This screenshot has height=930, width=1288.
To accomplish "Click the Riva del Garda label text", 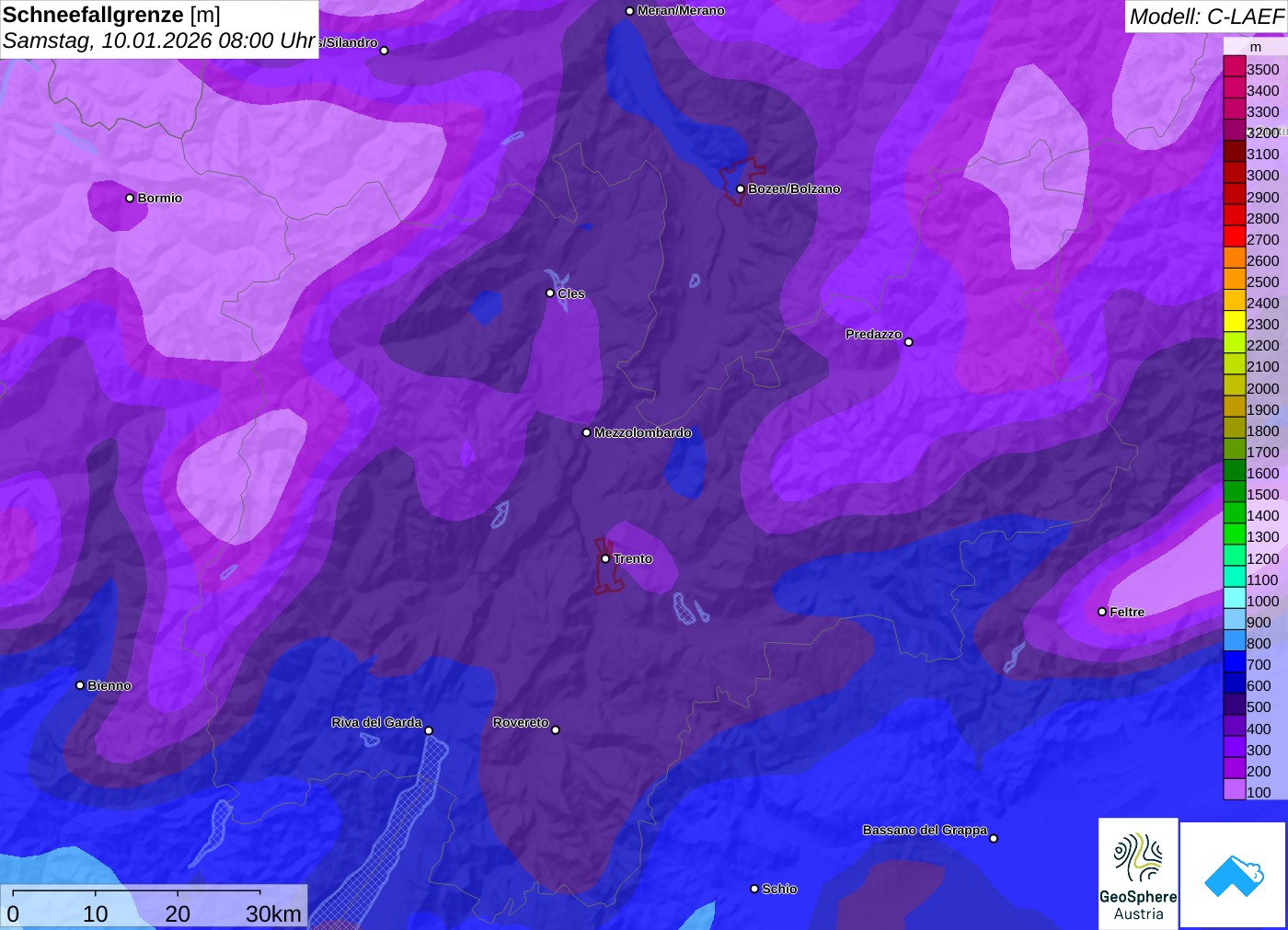I will [x=376, y=722].
